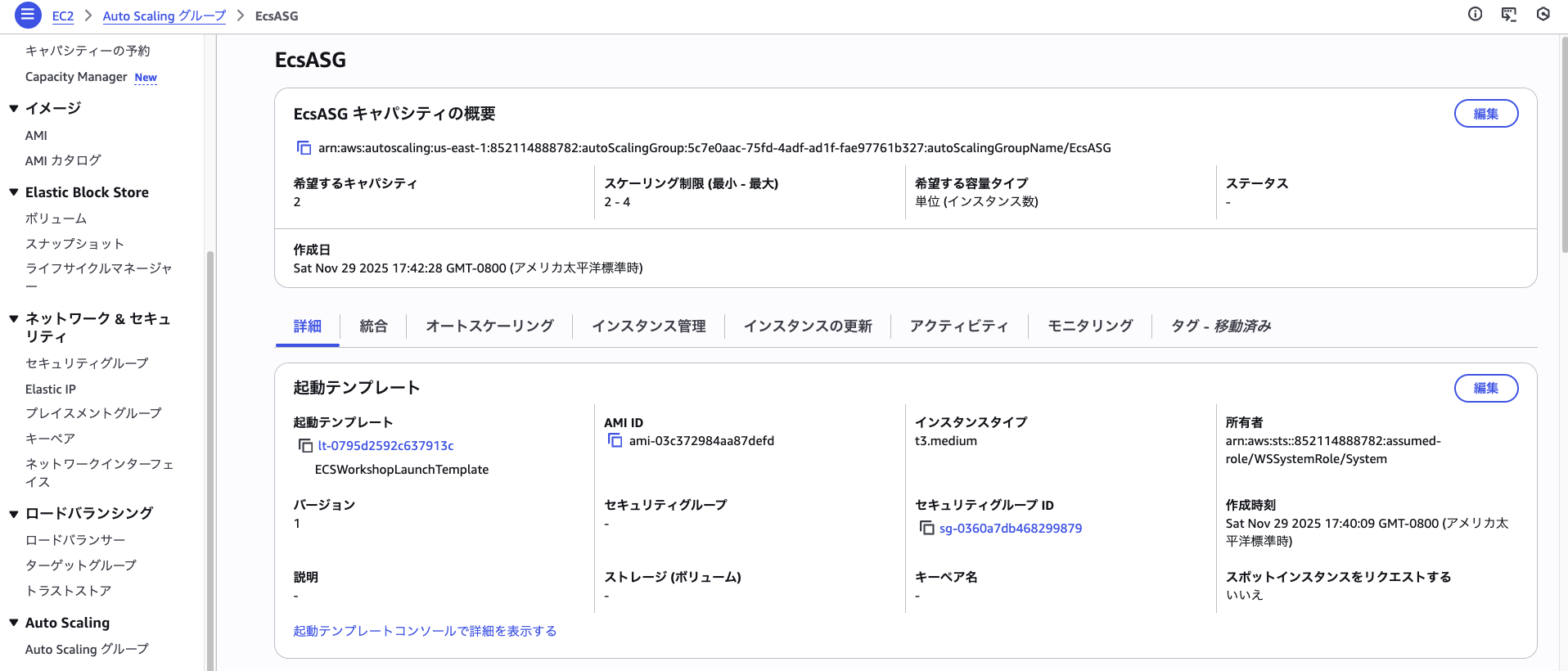The image size is (1568, 671).
Task: Collapse the Elastic Block Store section
Action: coord(14,192)
